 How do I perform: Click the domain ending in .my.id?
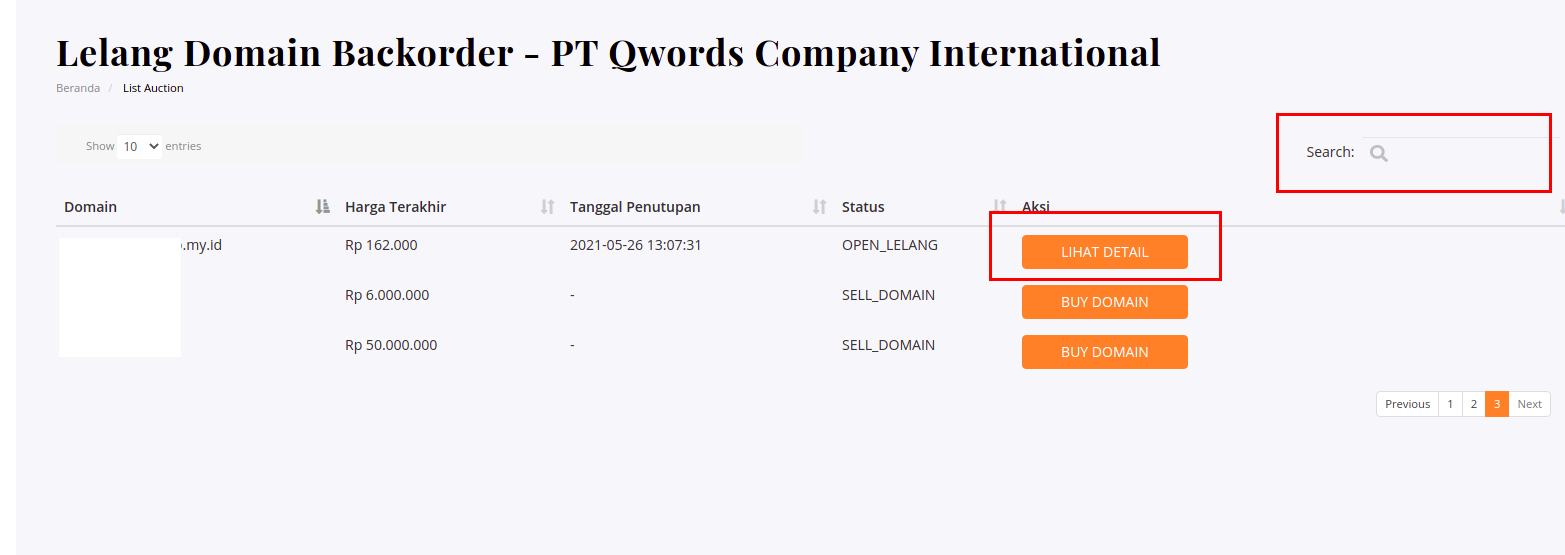200,245
